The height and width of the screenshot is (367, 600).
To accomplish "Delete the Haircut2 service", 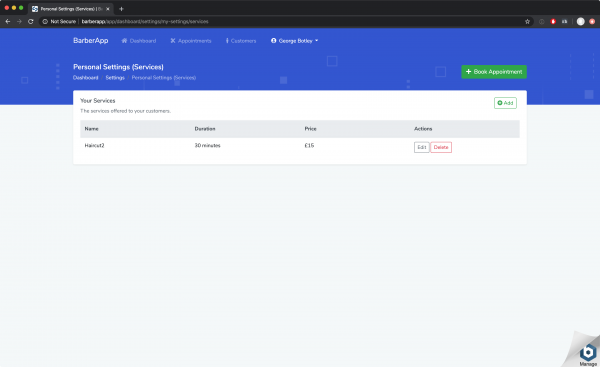I will coord(441,147).
